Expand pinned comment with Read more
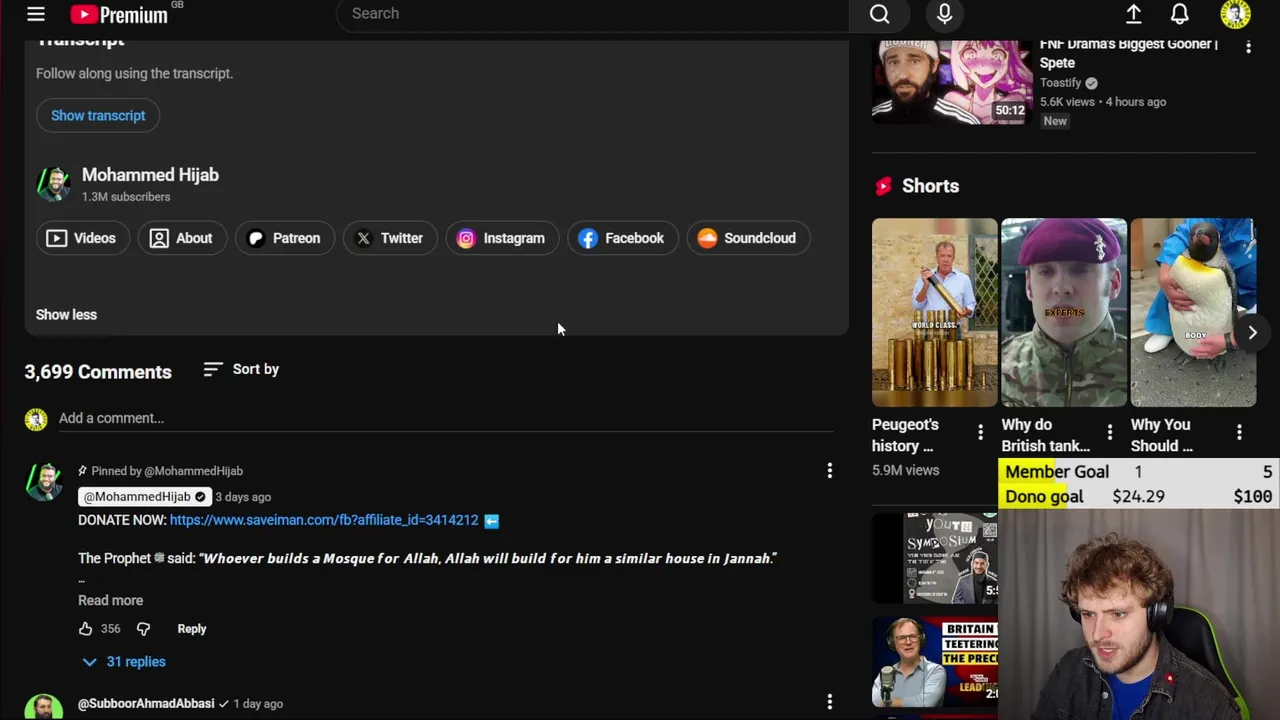The image size is (1280, 720). [x=110, y=600]
